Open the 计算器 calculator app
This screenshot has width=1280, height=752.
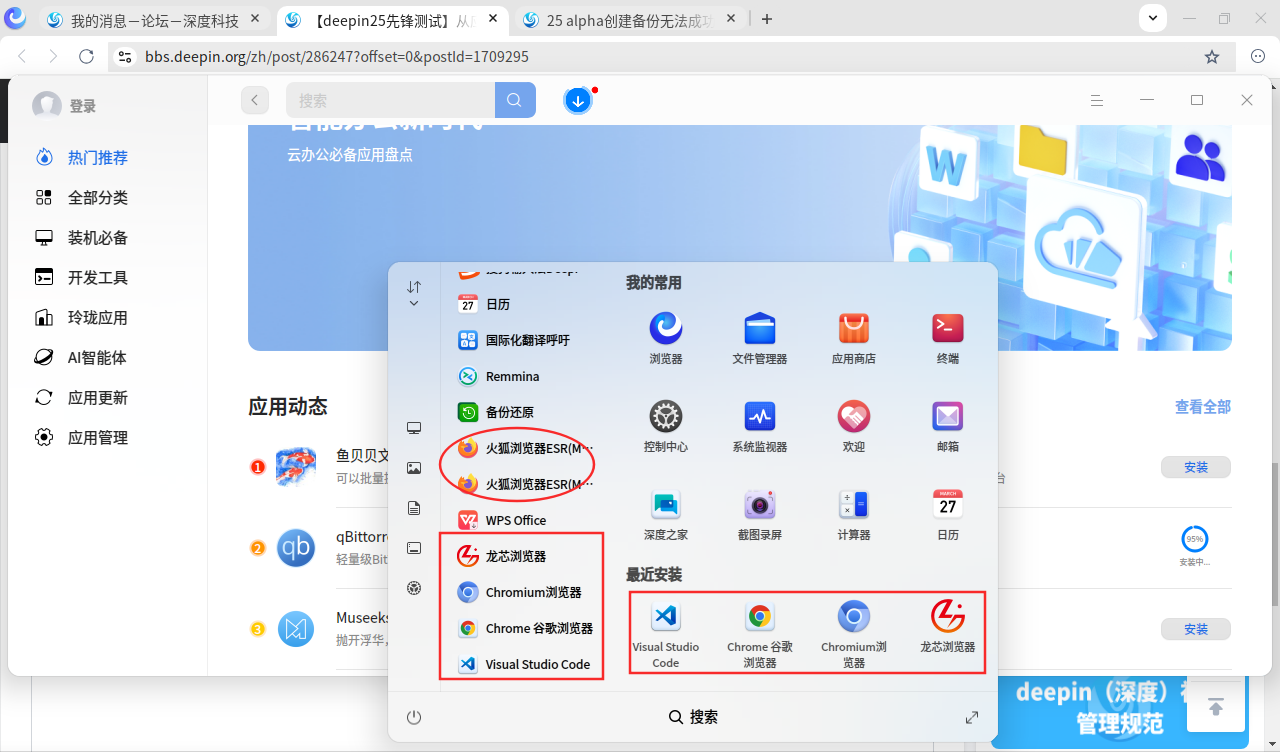(x=854, y=504)
